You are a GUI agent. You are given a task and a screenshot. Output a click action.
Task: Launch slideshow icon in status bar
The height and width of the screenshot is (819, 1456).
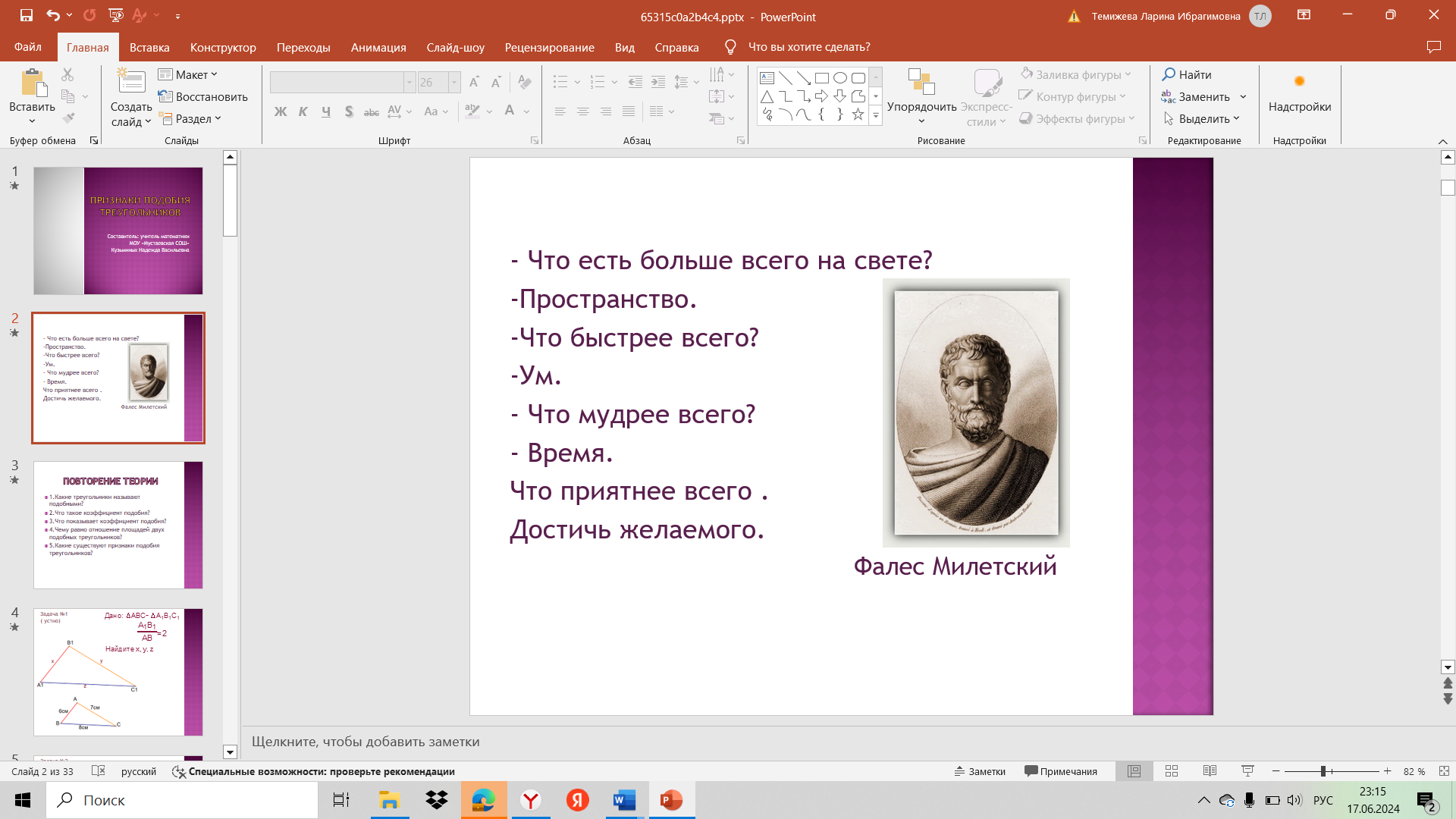pyautogui.click(x=1247, y=771)
